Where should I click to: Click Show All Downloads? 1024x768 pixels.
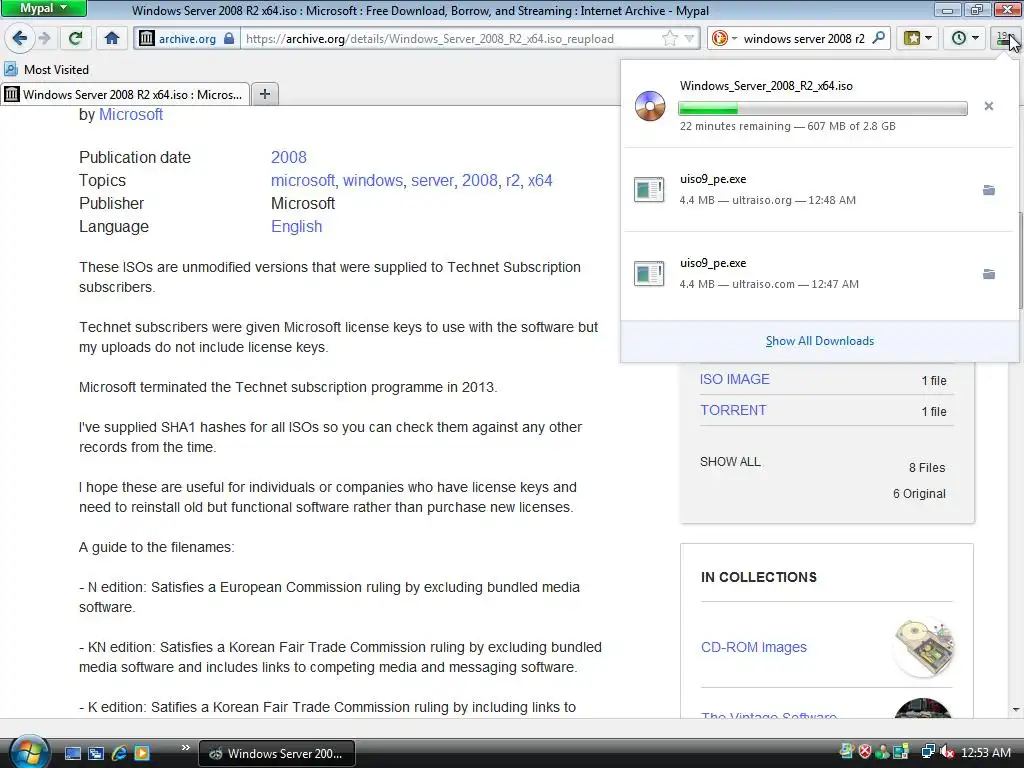820,341
